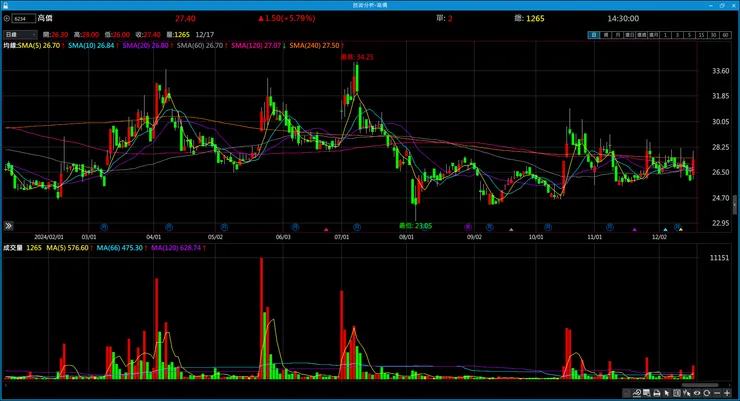Select the 15-minute period button
The width and height of the screenshot is (740, 401).
(701, 35)
